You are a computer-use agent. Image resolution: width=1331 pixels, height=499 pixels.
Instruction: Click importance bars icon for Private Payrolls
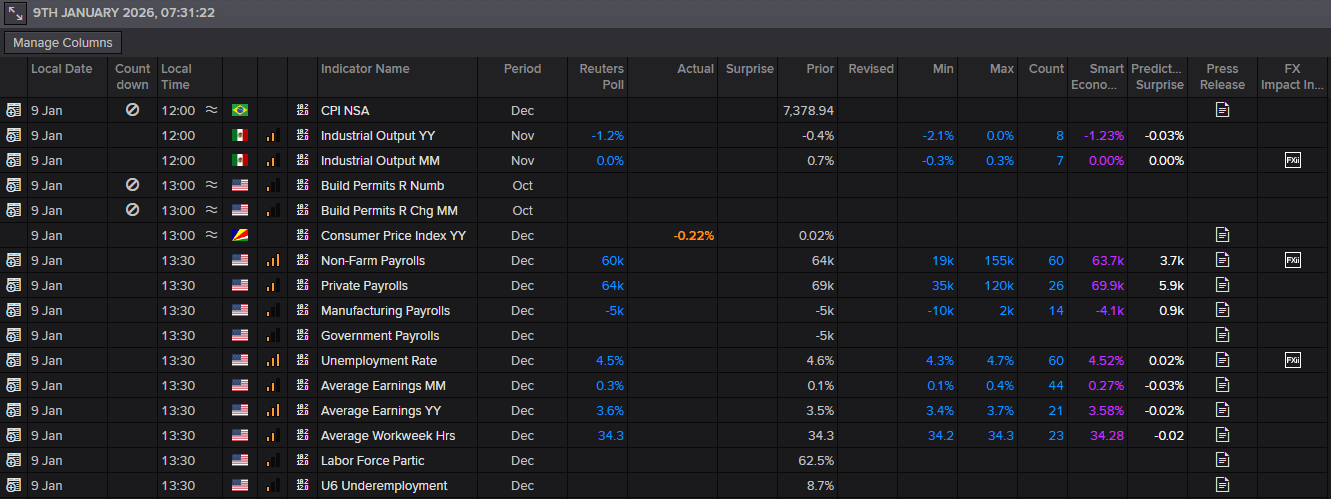(x=272, y=285)
